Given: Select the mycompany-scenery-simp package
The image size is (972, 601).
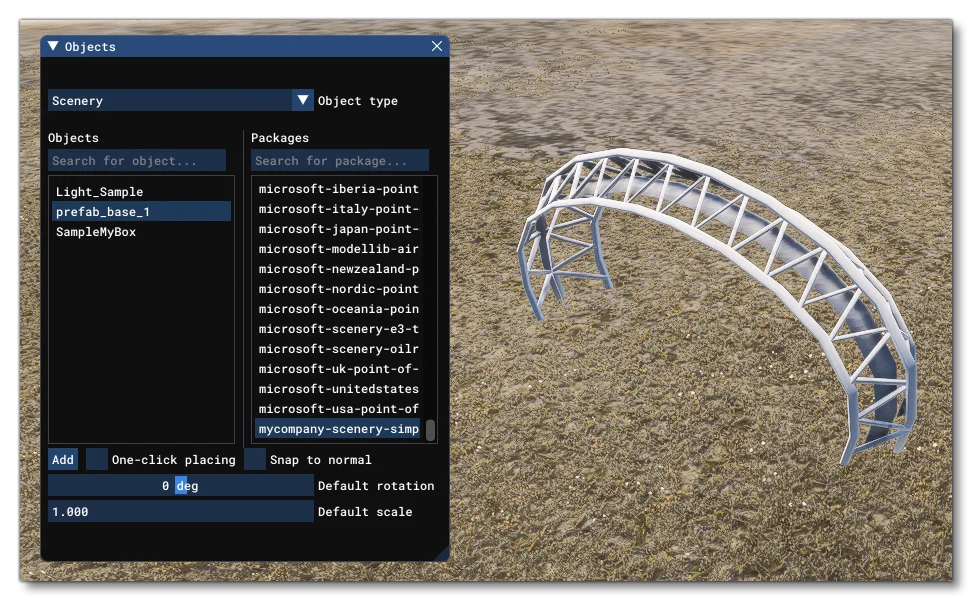Looking at the screenshot, I should (338, 429).
